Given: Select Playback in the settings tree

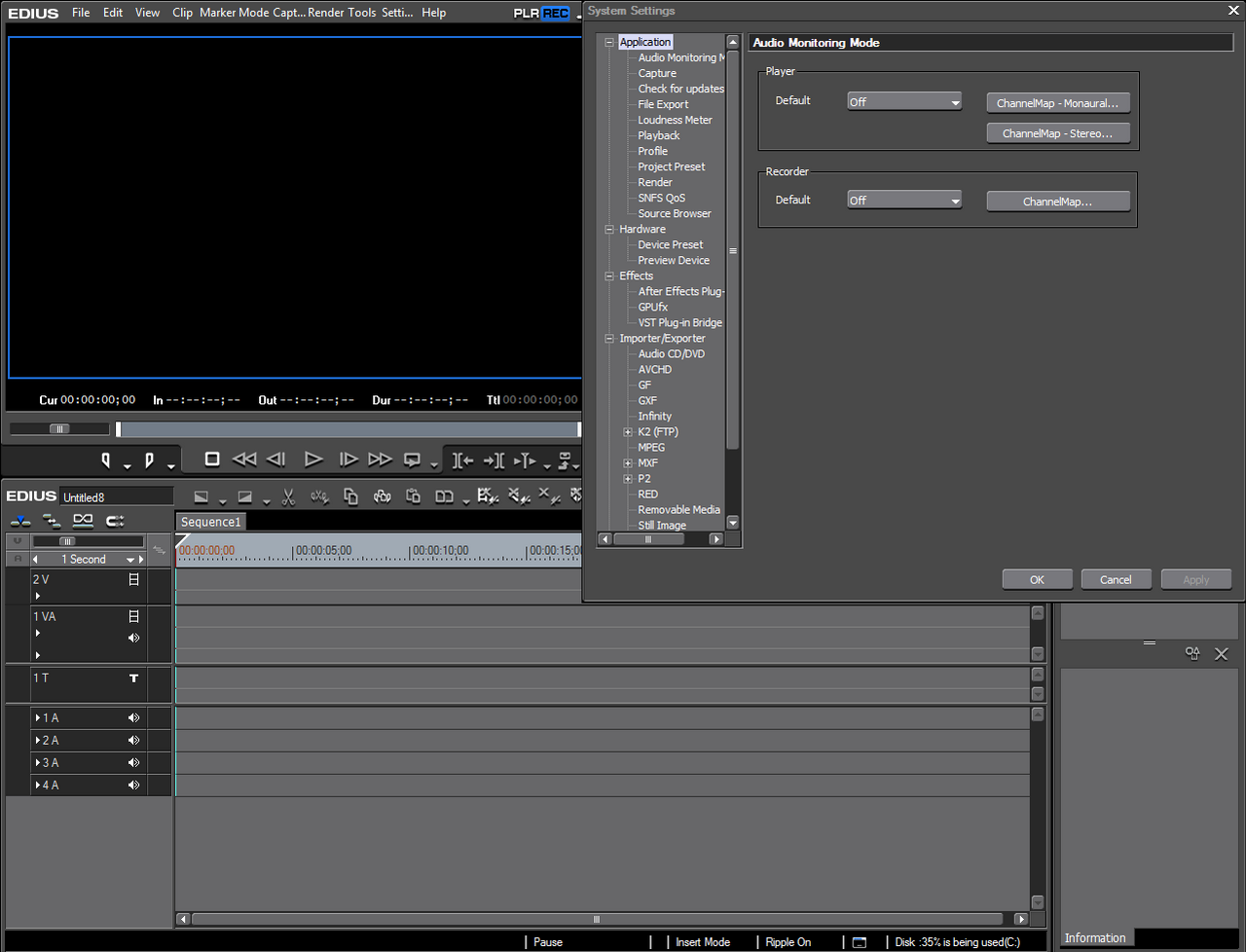Looking at the screenshot, I should pyautogui.click(x=658, y=136).
